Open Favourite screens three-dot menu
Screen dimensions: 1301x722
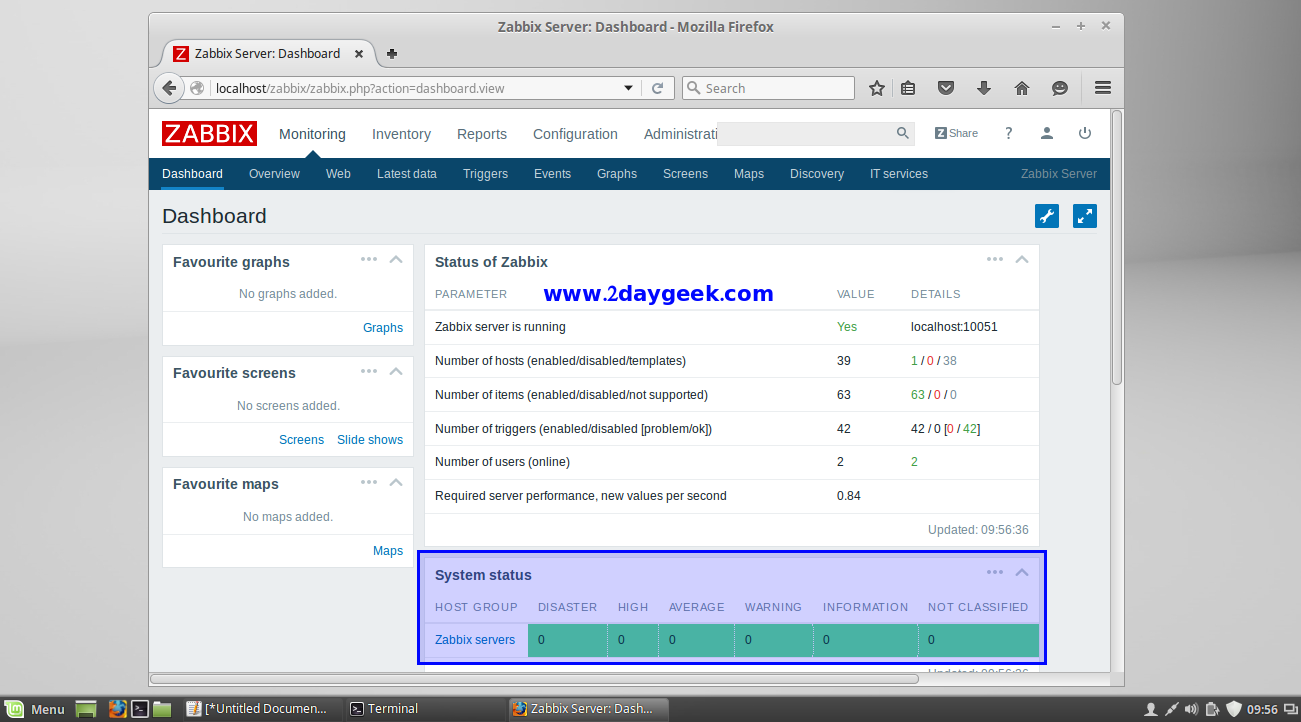click(369, 370)
